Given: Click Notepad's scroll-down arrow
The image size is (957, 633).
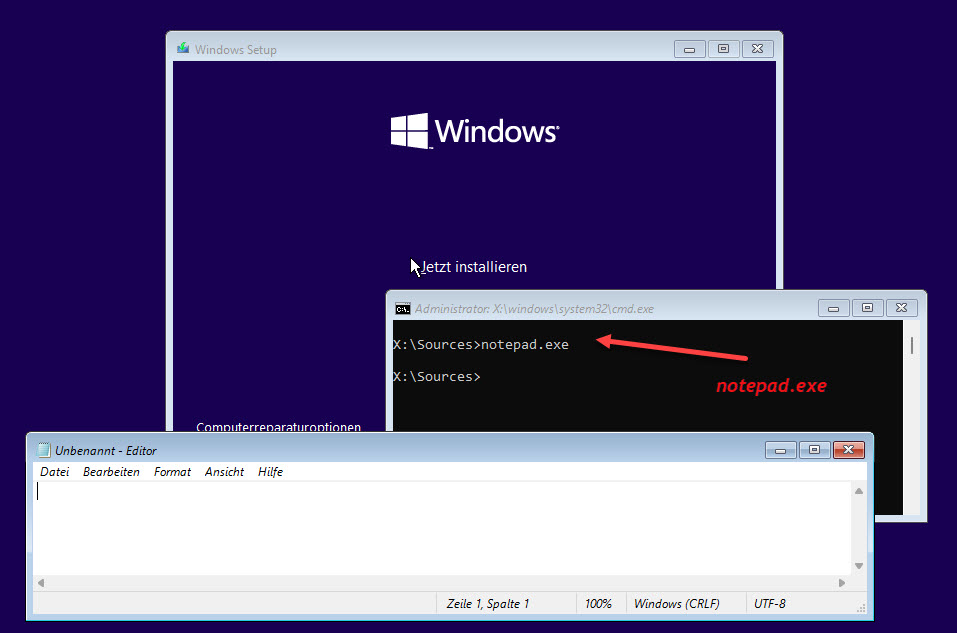Looking at the screenshot, I should 858,568.
